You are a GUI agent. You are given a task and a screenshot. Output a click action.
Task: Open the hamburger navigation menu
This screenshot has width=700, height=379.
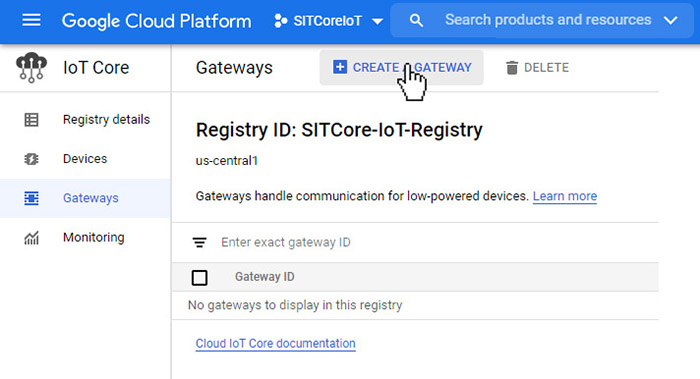click(x=31, y=20)
